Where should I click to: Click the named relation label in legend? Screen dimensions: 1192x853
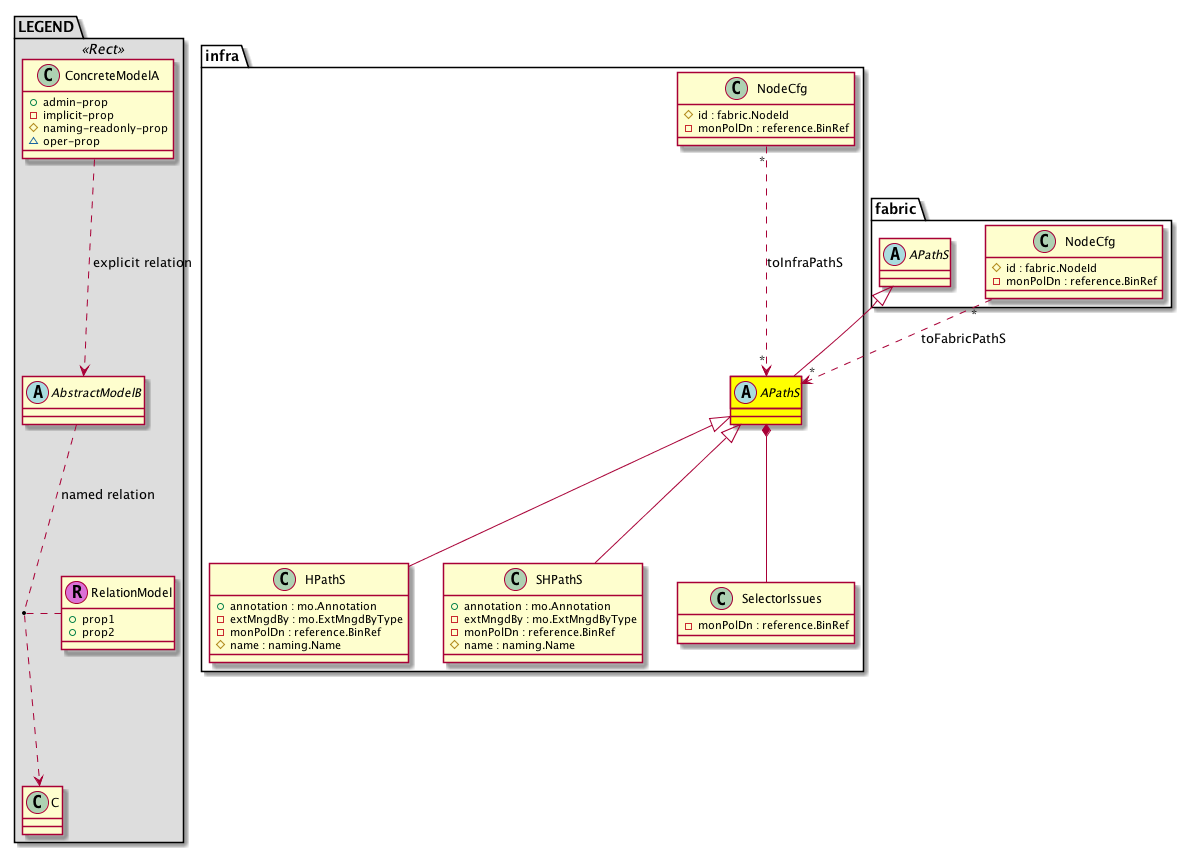[108, 494]
